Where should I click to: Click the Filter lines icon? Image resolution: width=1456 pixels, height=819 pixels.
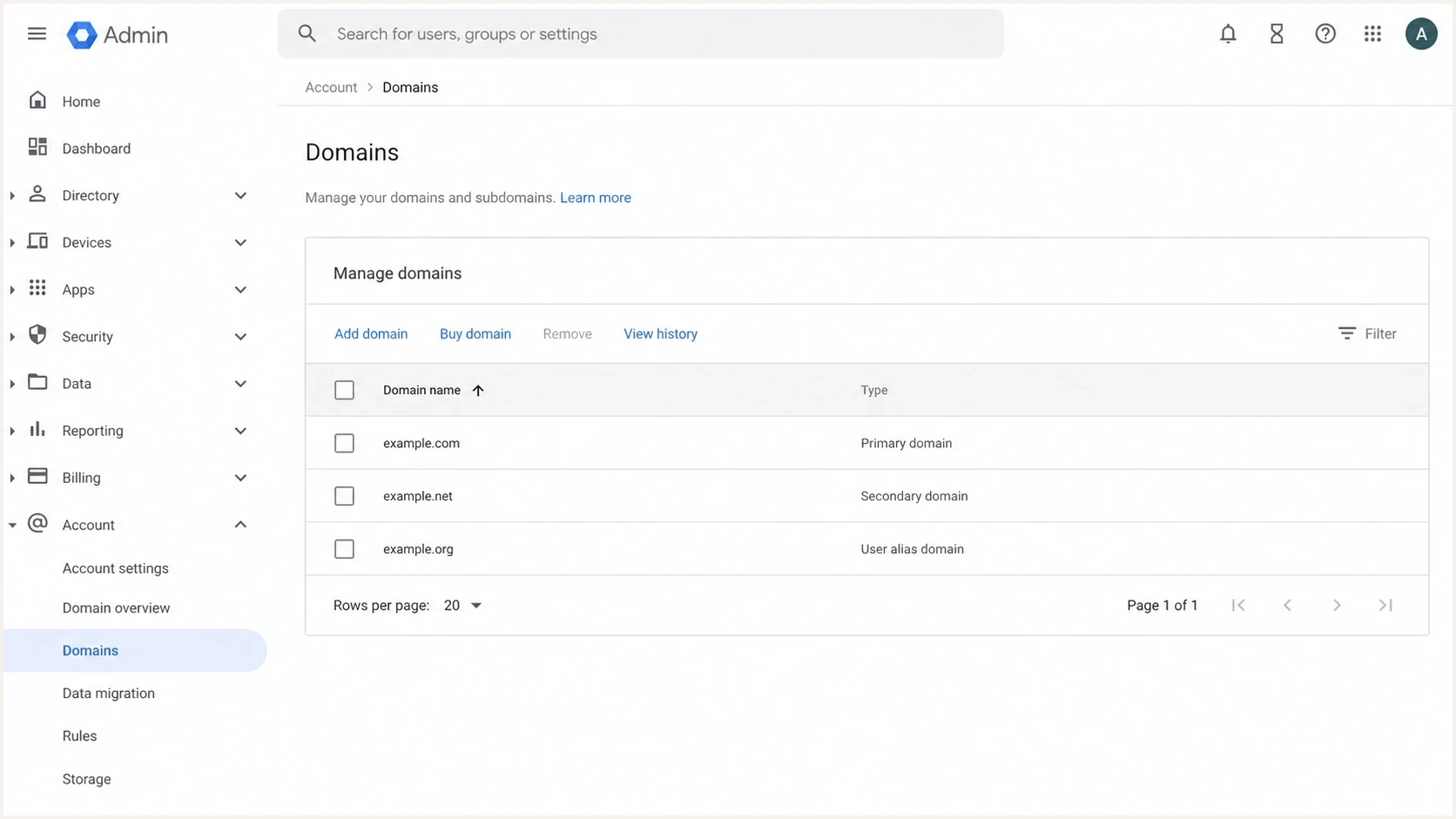tap(1347, 333)
